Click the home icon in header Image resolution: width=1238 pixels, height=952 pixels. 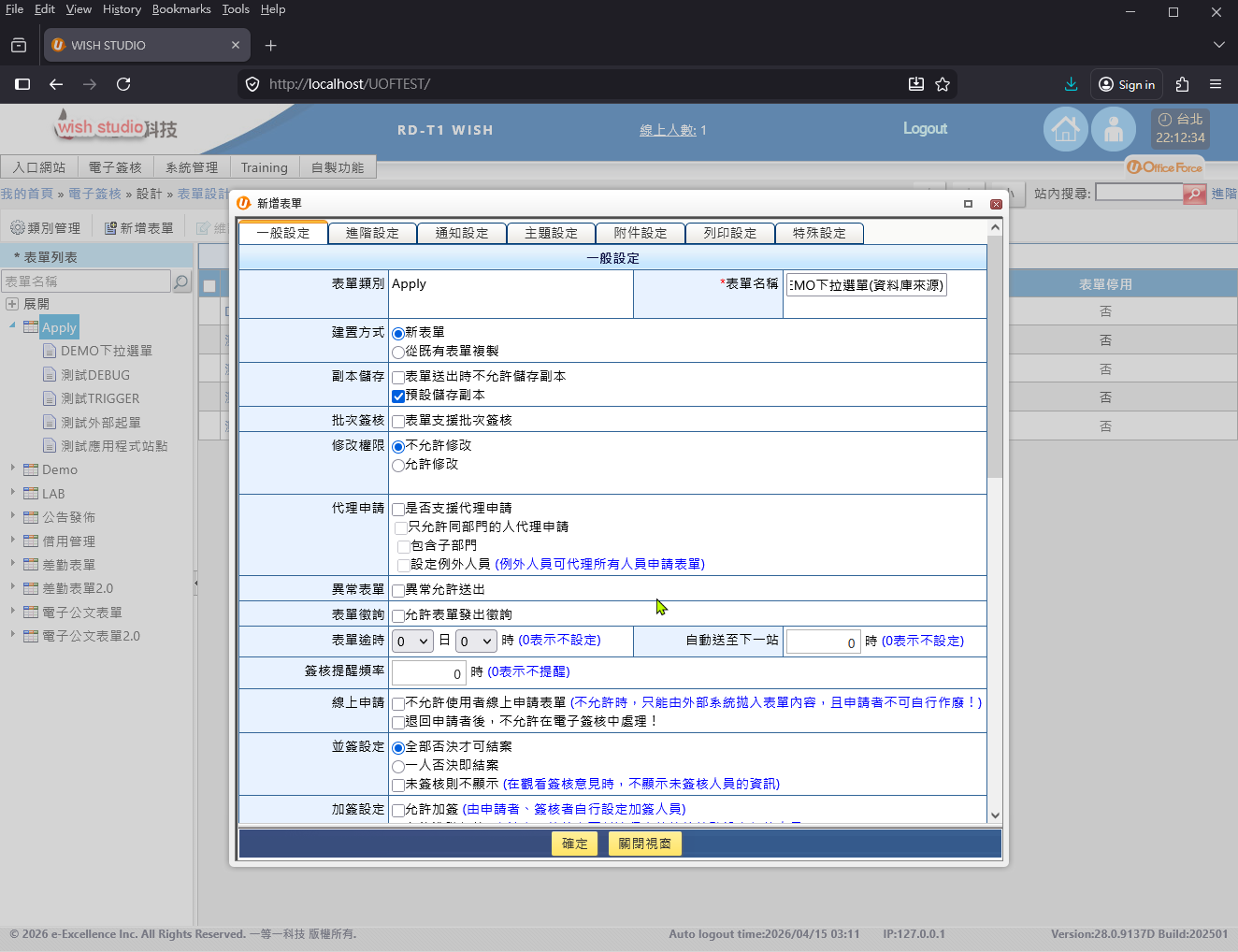click(x=1065, y=130)
